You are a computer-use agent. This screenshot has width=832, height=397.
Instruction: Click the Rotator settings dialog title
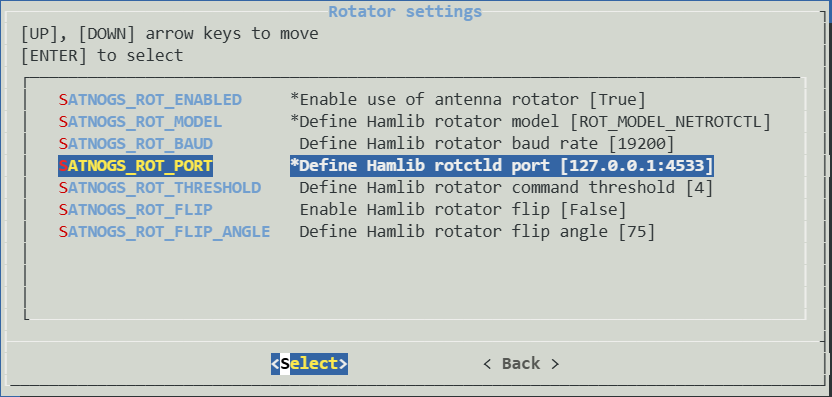405,12
